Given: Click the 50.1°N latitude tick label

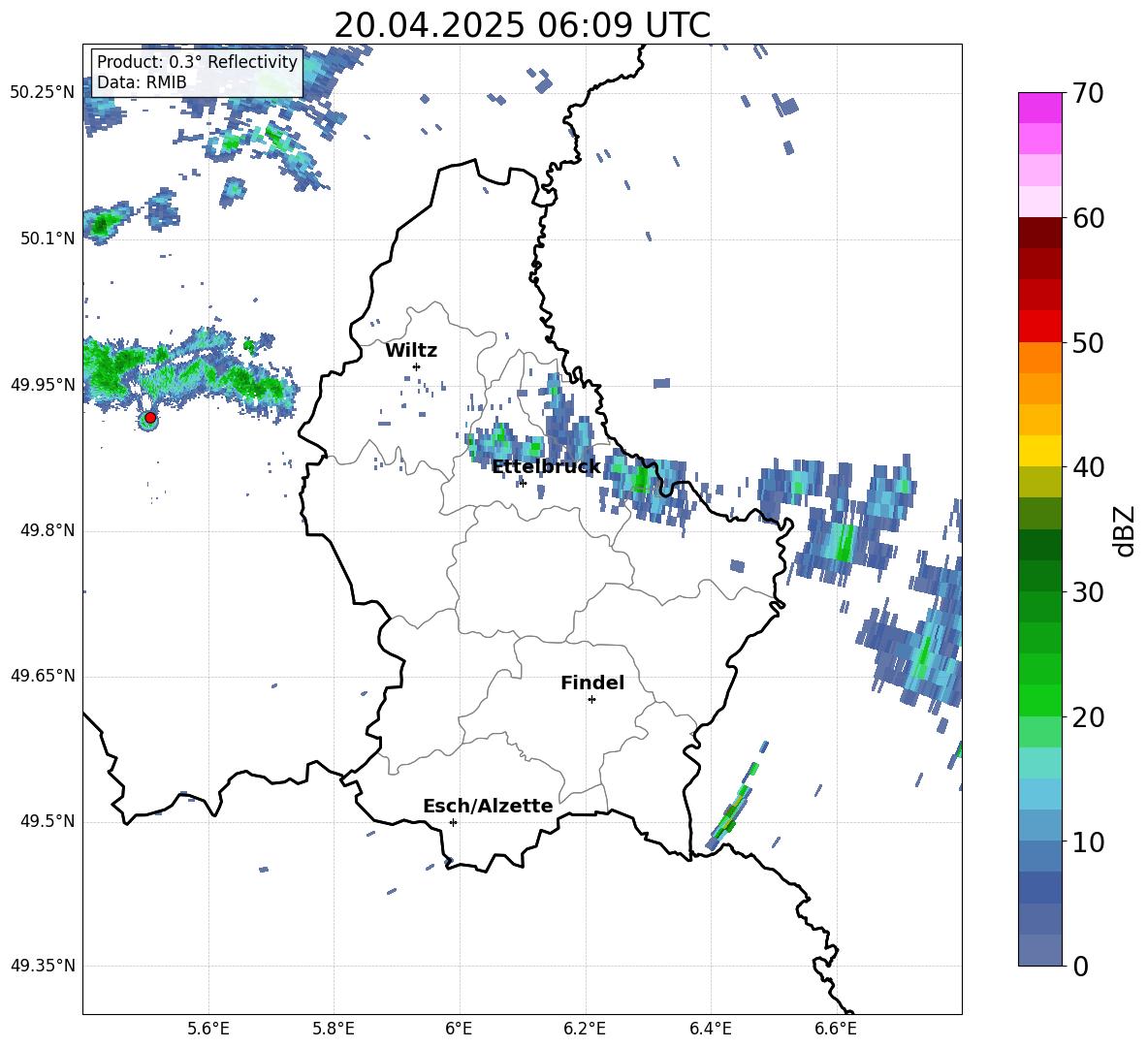Looking at the screenshot, I should click(48, 238).
